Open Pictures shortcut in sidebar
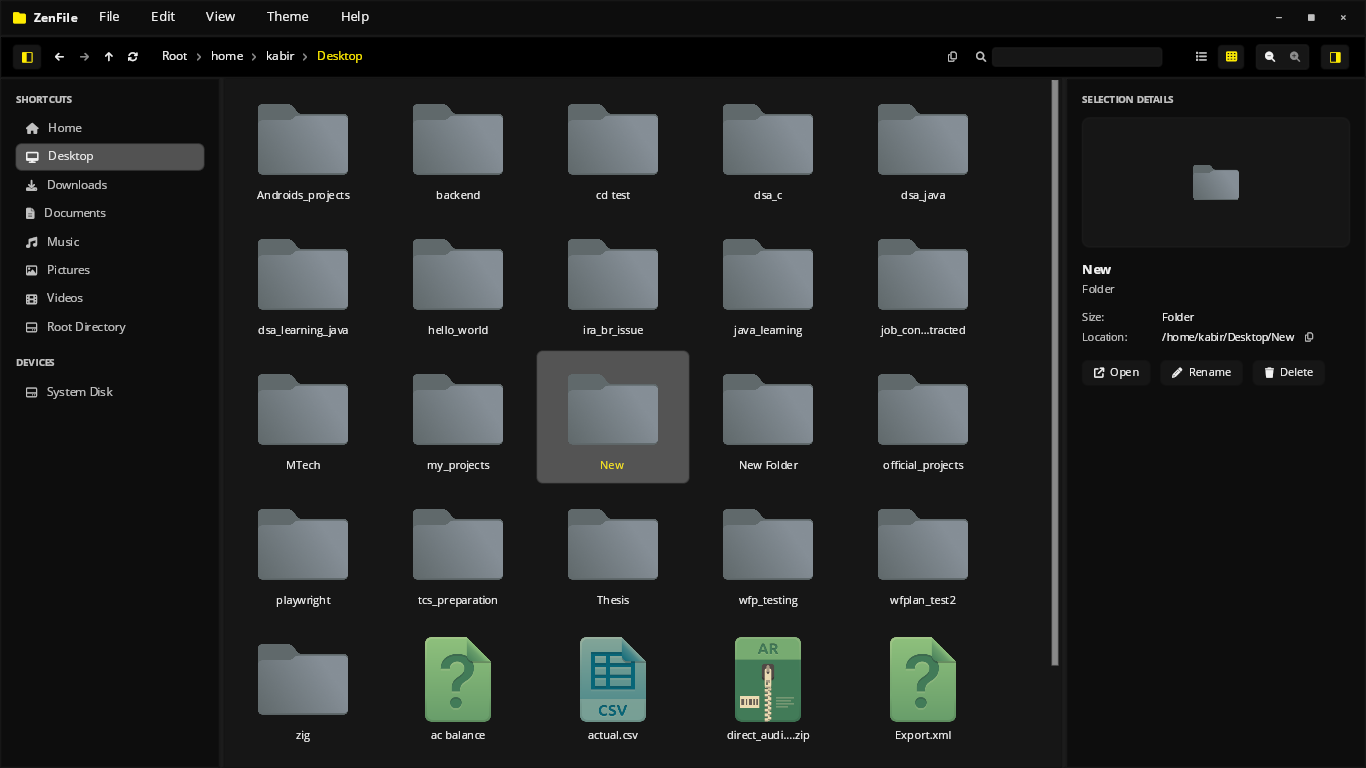Screen dimensions: 1366x768 pyautogui.click(x=110, y=270)
